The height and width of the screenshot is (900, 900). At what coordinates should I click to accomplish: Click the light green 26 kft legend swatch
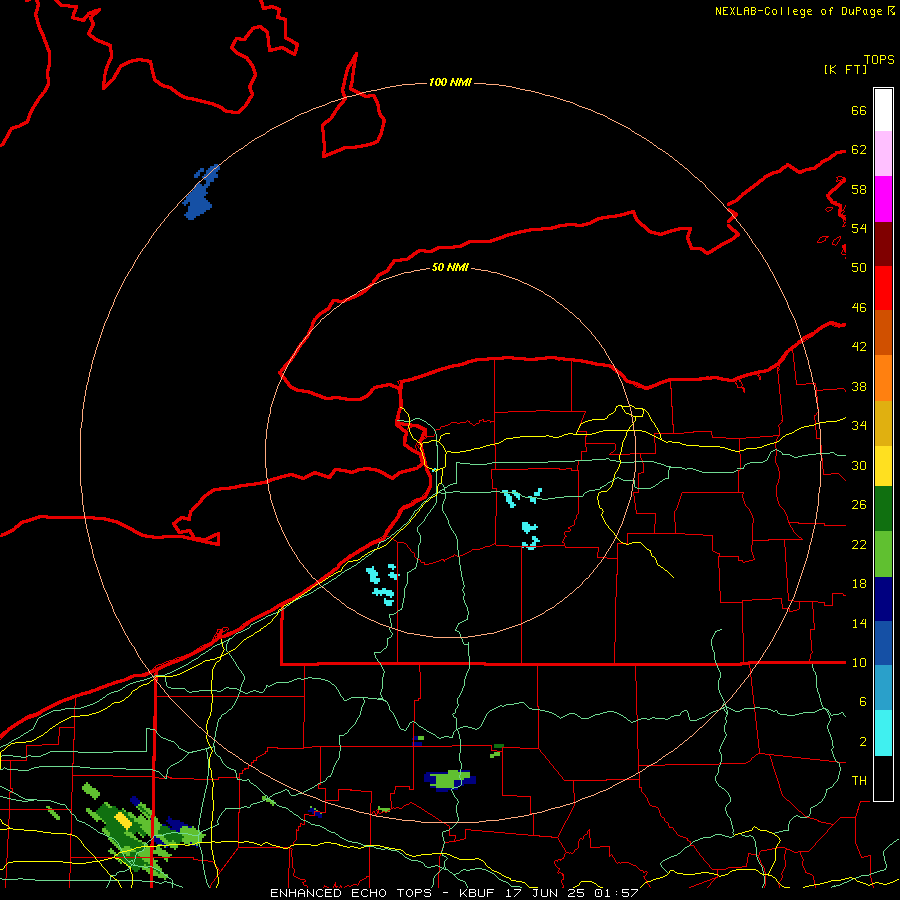coord(883,554)
